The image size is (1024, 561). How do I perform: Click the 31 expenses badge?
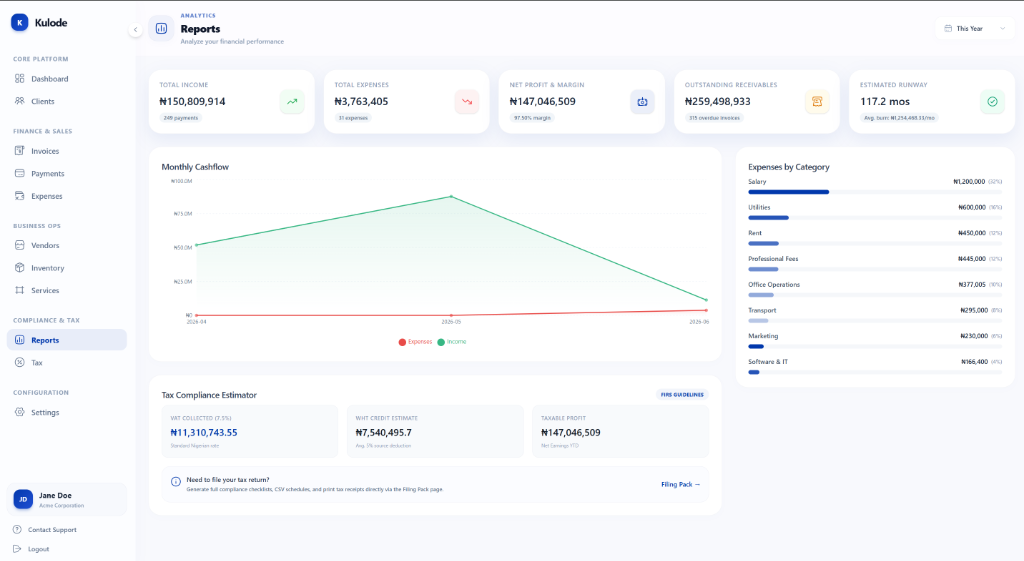tap(353, 118)
